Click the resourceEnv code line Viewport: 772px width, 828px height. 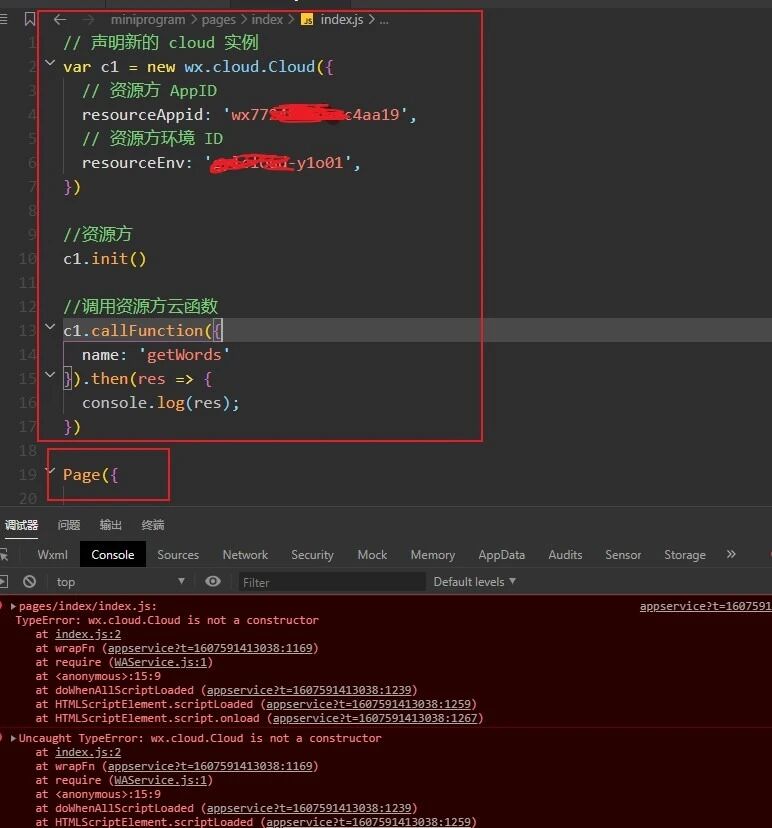221,163
